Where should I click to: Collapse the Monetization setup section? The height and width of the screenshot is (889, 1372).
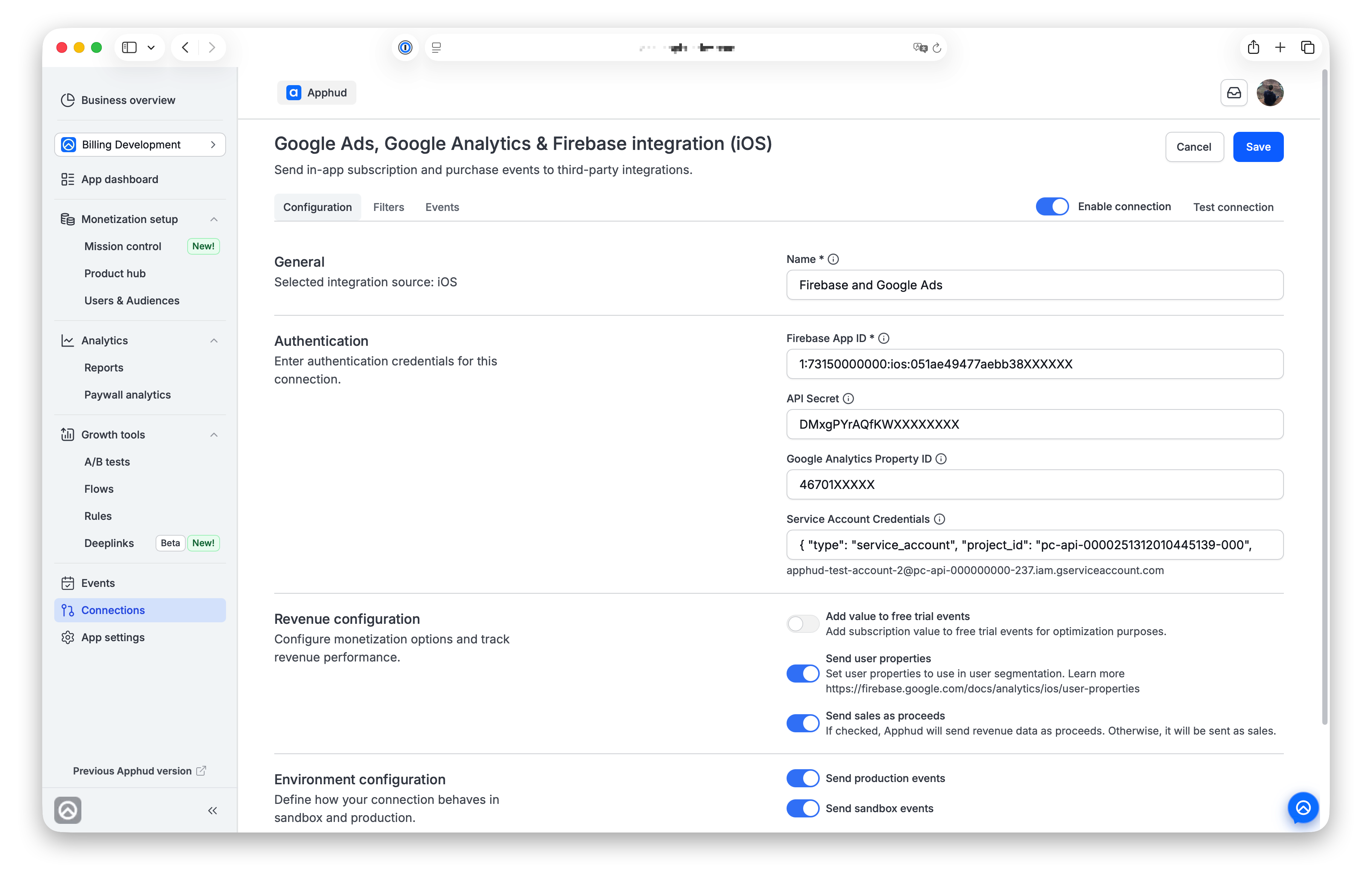(214, 219)
